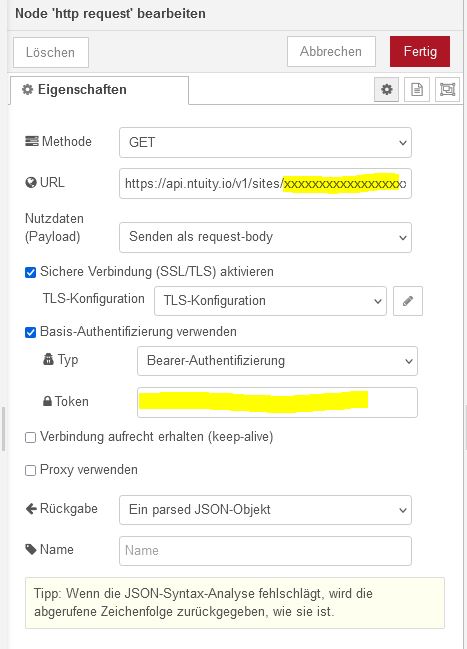Click the globe icon beside URL
Viewport: 467px width, 649px height.
[31, 183]
